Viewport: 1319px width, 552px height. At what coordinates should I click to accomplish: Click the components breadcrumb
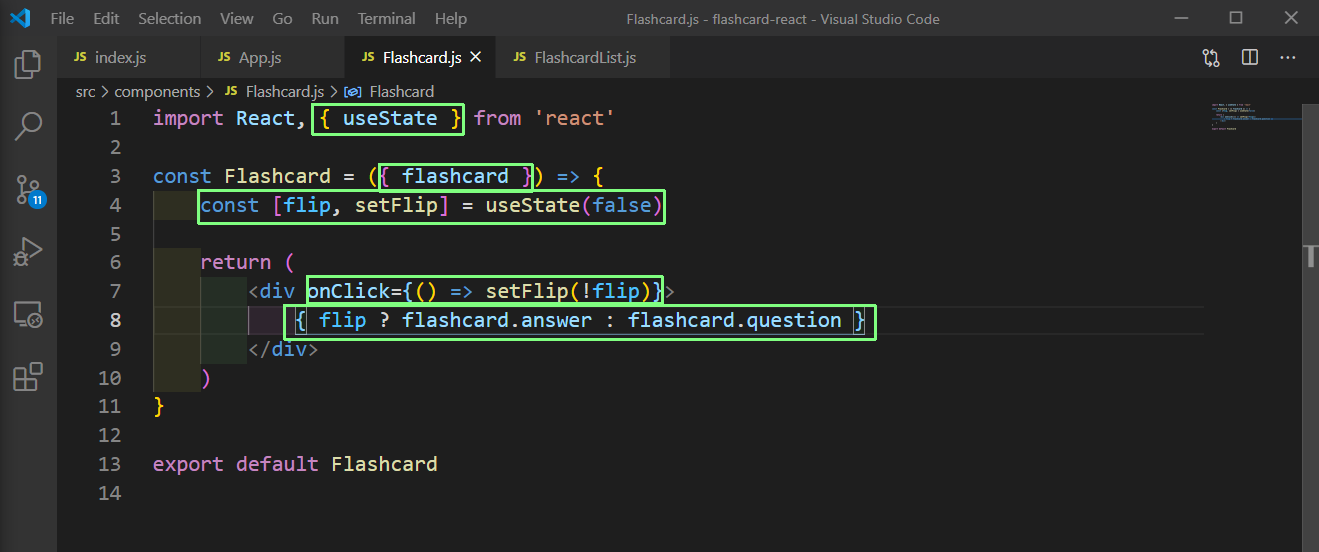[x=157, y=91]
